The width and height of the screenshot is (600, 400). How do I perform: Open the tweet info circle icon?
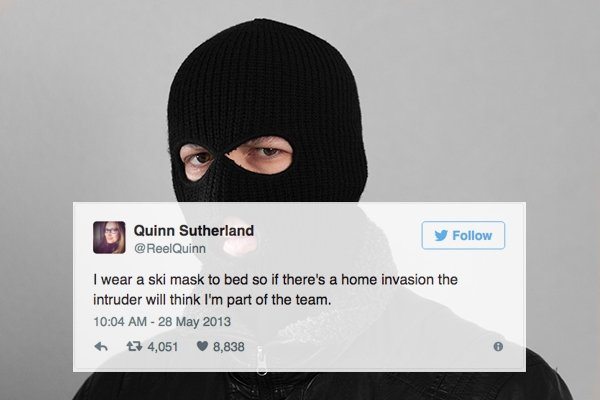tap(498, 347)
